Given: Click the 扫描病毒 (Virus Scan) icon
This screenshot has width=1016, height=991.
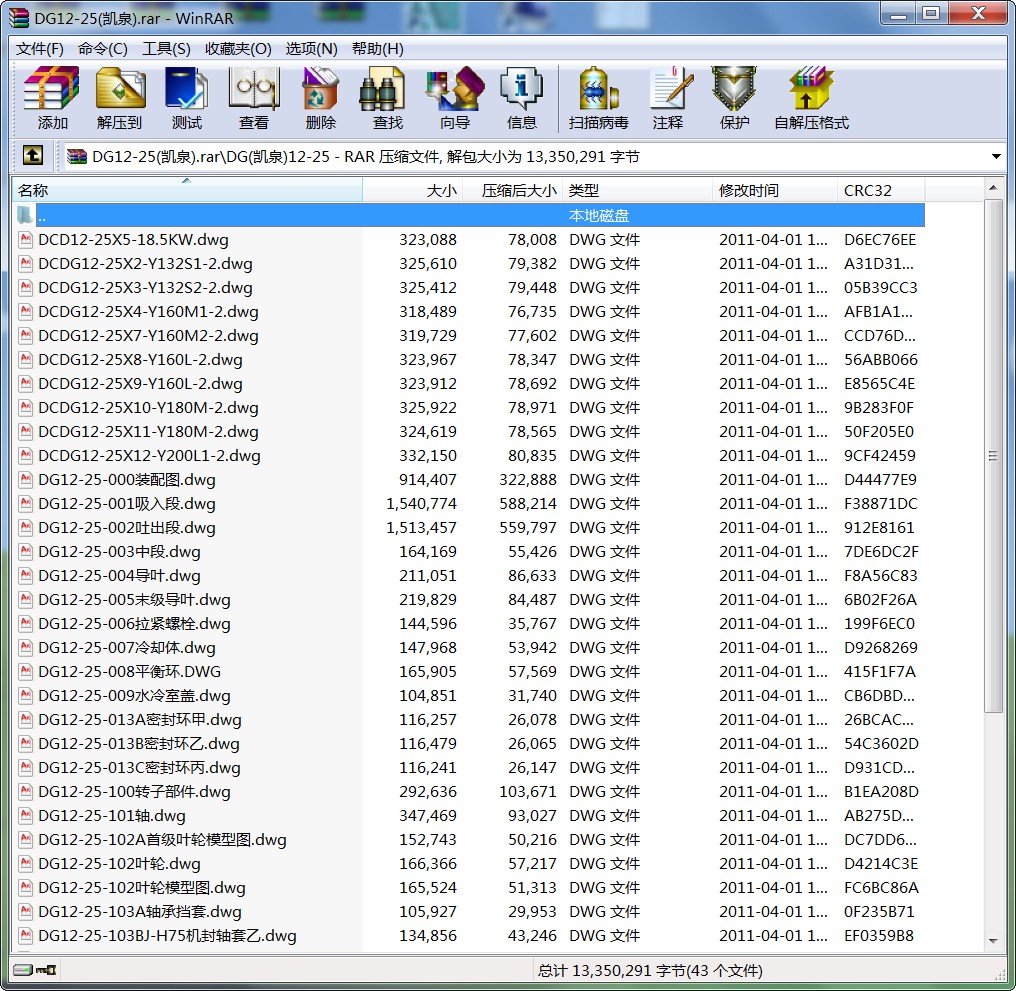Looking at the screenshot, I should (598, 98).
